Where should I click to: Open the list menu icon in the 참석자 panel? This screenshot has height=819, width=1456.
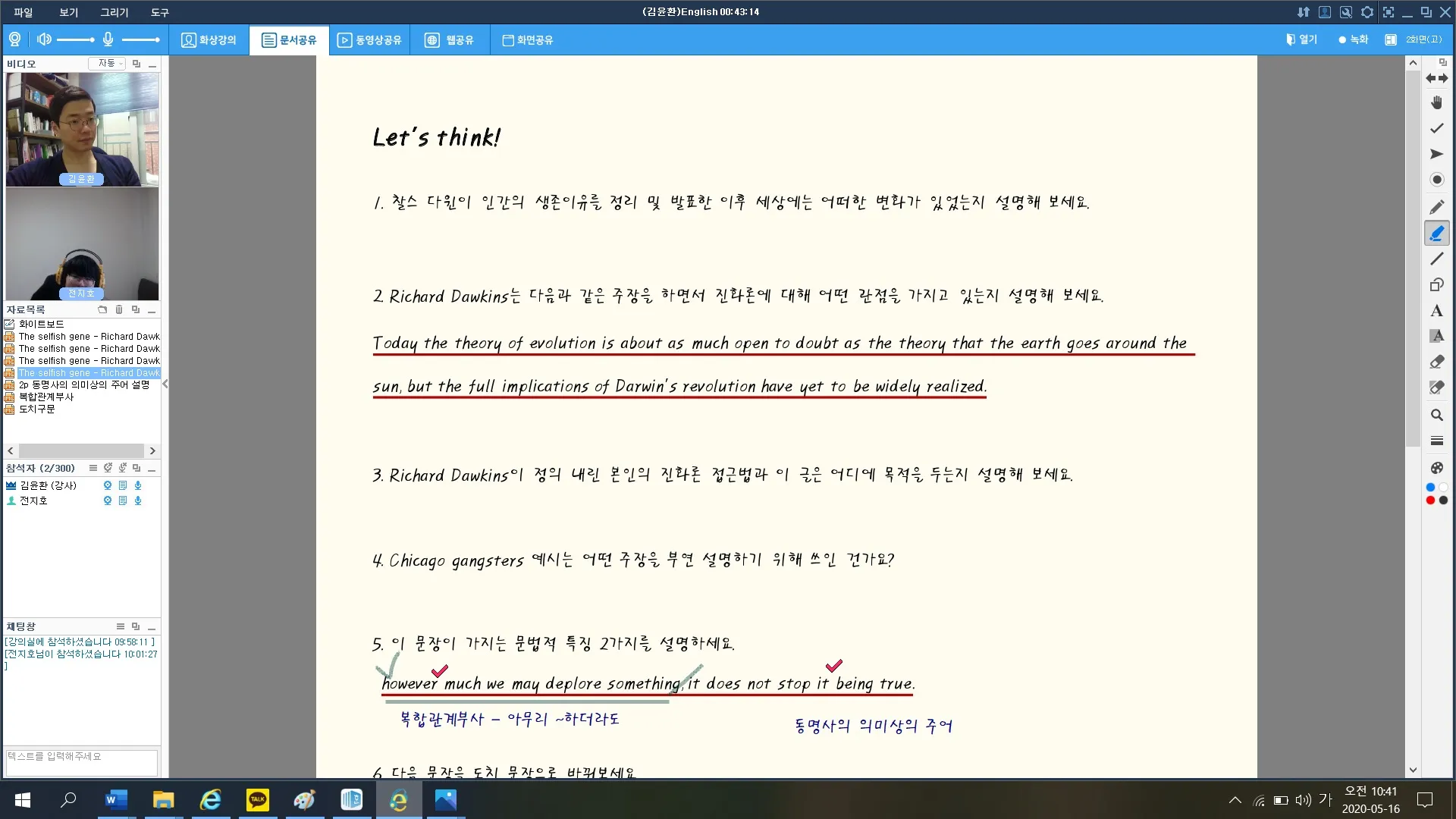(92, 468)
